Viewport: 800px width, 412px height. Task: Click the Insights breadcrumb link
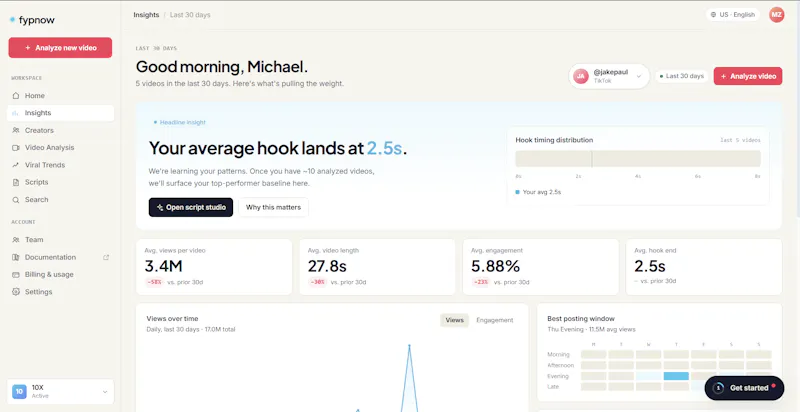click(x=146, y=15)
